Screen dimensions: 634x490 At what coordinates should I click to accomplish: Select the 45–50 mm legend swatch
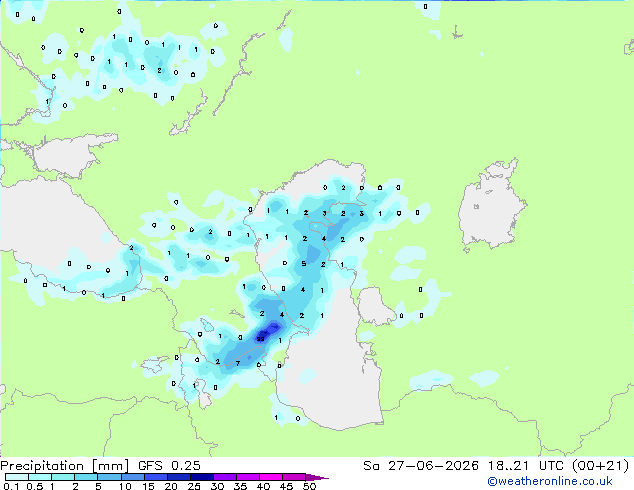click(x=294, y=477)
